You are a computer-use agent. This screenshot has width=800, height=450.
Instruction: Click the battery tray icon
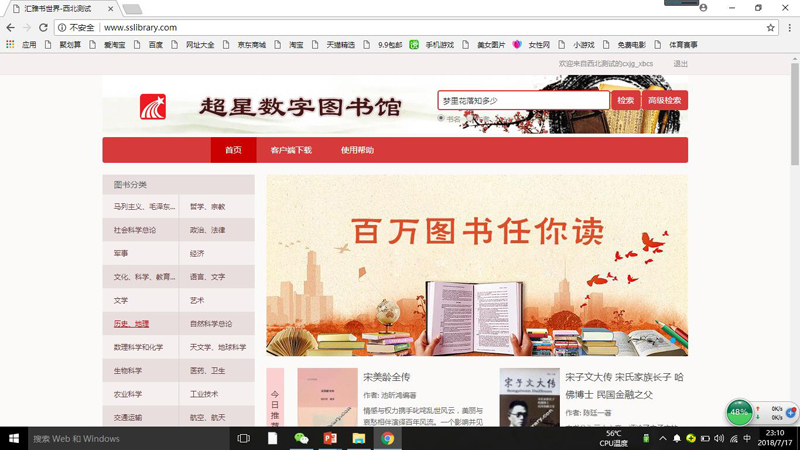(705, 439)
